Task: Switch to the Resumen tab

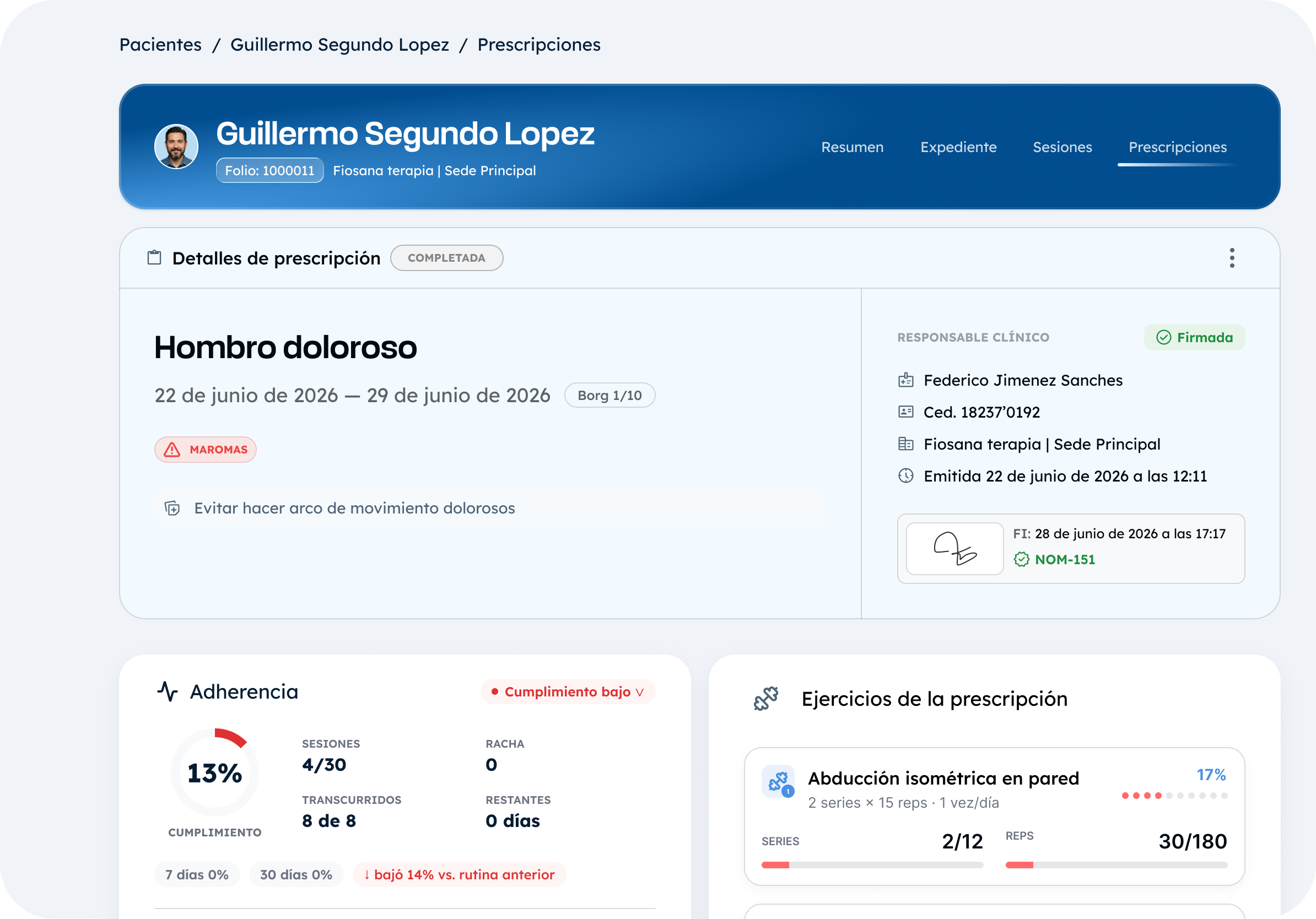Action: tap(853, 147)
